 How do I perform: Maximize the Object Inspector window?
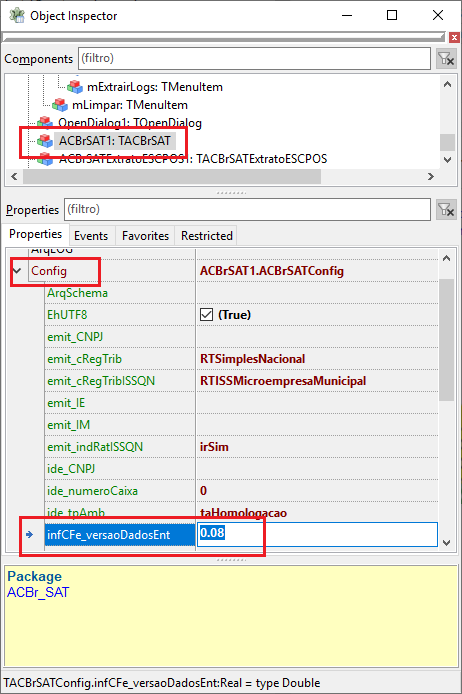pos(392,15)
